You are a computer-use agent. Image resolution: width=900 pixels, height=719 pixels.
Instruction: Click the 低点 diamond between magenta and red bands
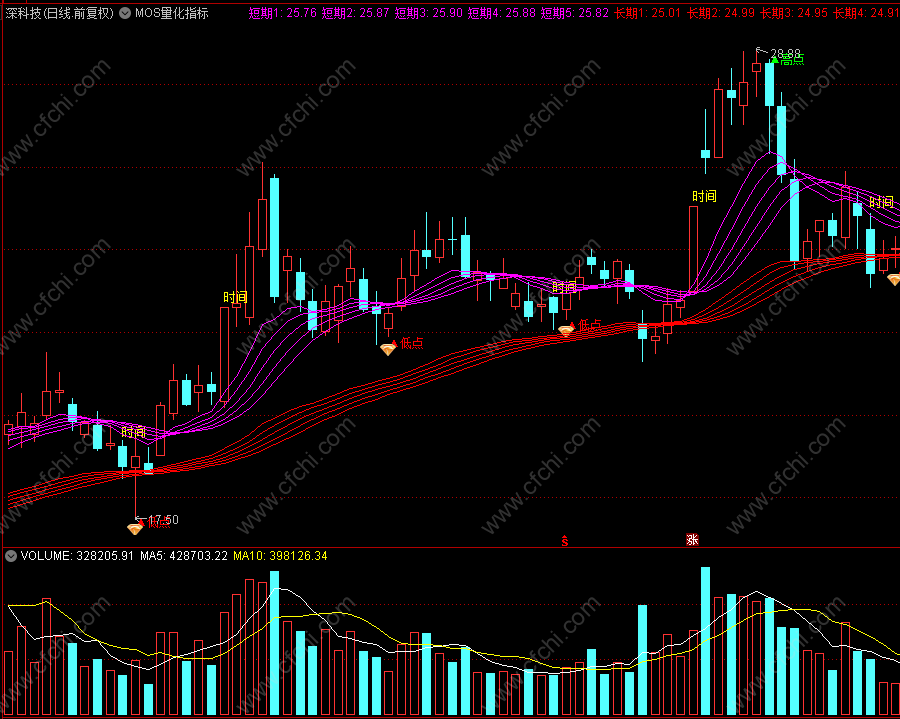tap(388, 349)
